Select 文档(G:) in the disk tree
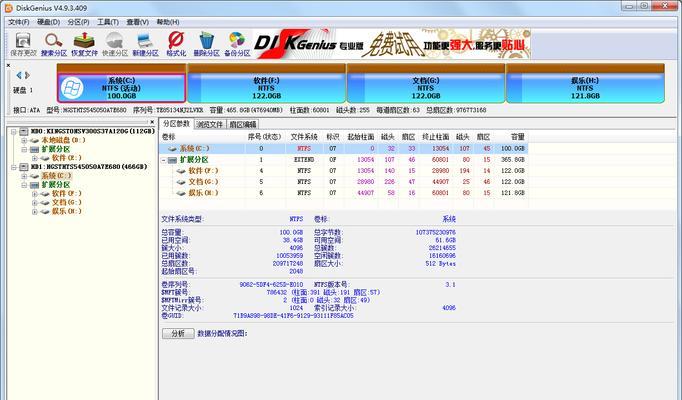 pyautogui.click(x=67, y=203)
